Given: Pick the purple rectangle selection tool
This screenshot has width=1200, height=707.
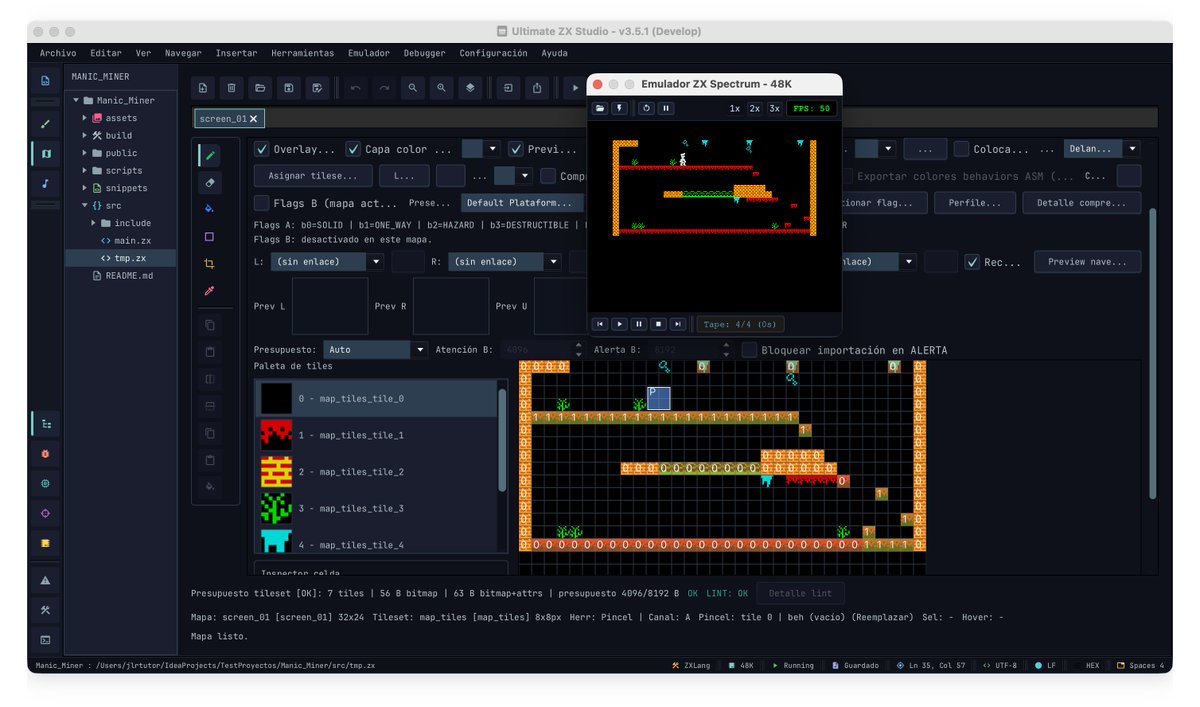Looking at the screenshot, I should 210,237.
